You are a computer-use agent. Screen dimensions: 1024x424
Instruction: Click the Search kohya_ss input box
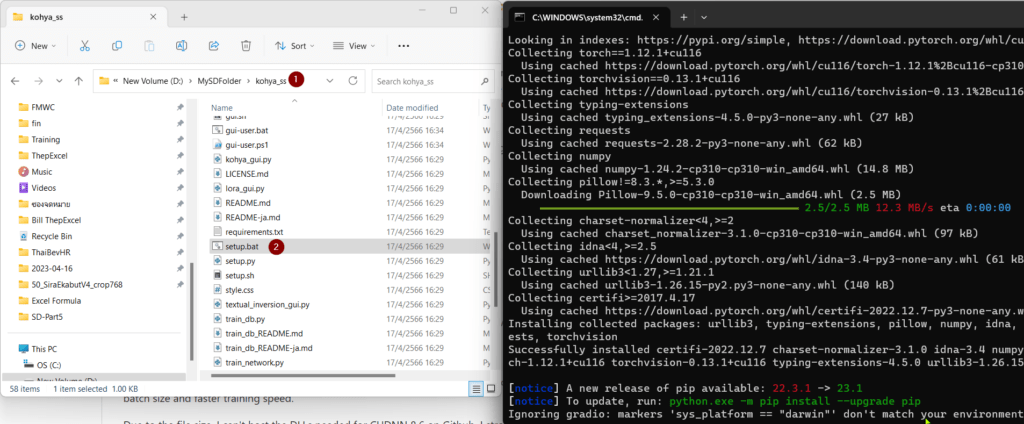(428, 80)
